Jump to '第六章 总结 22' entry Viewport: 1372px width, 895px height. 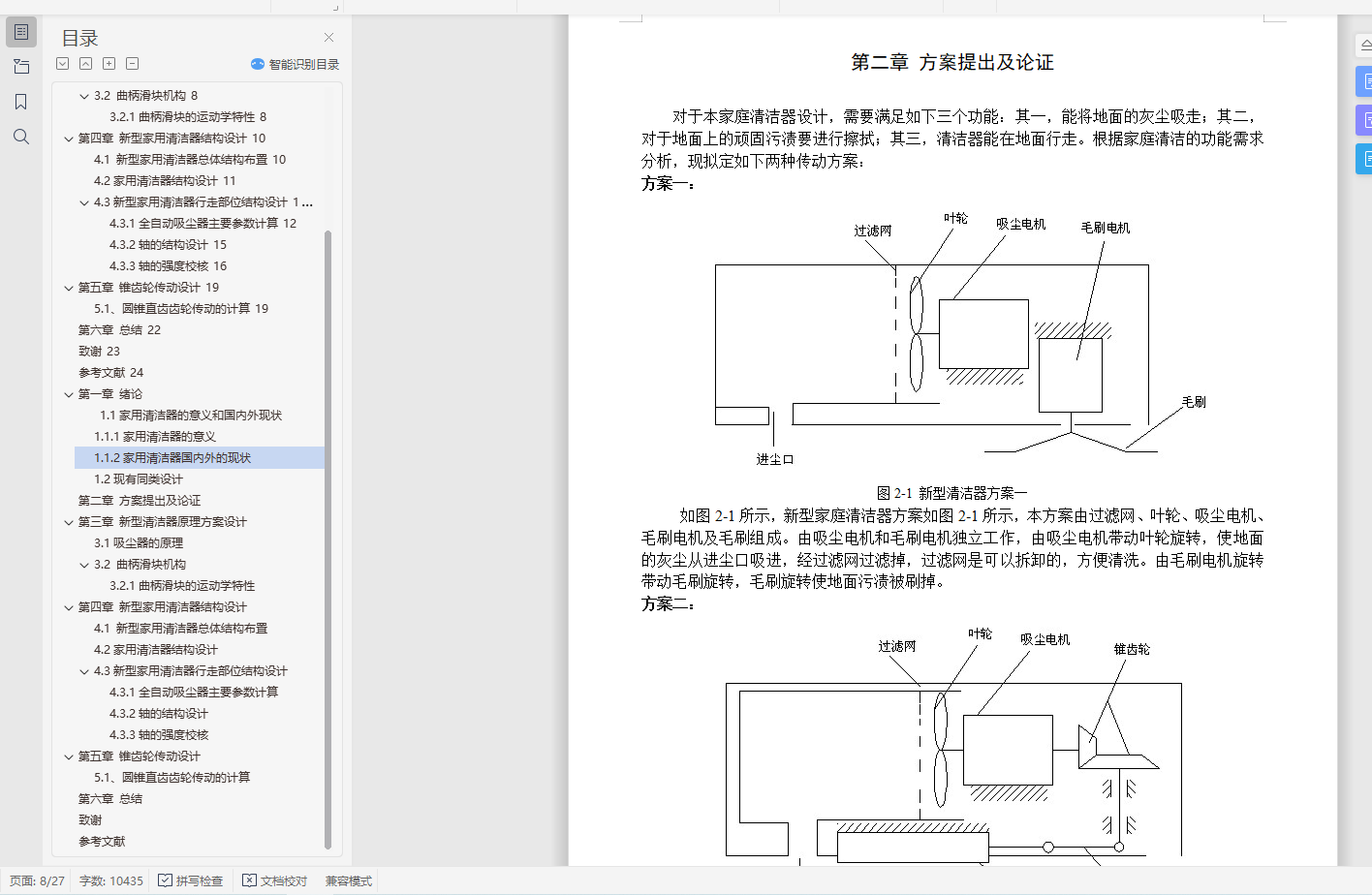tap(119, 330)
